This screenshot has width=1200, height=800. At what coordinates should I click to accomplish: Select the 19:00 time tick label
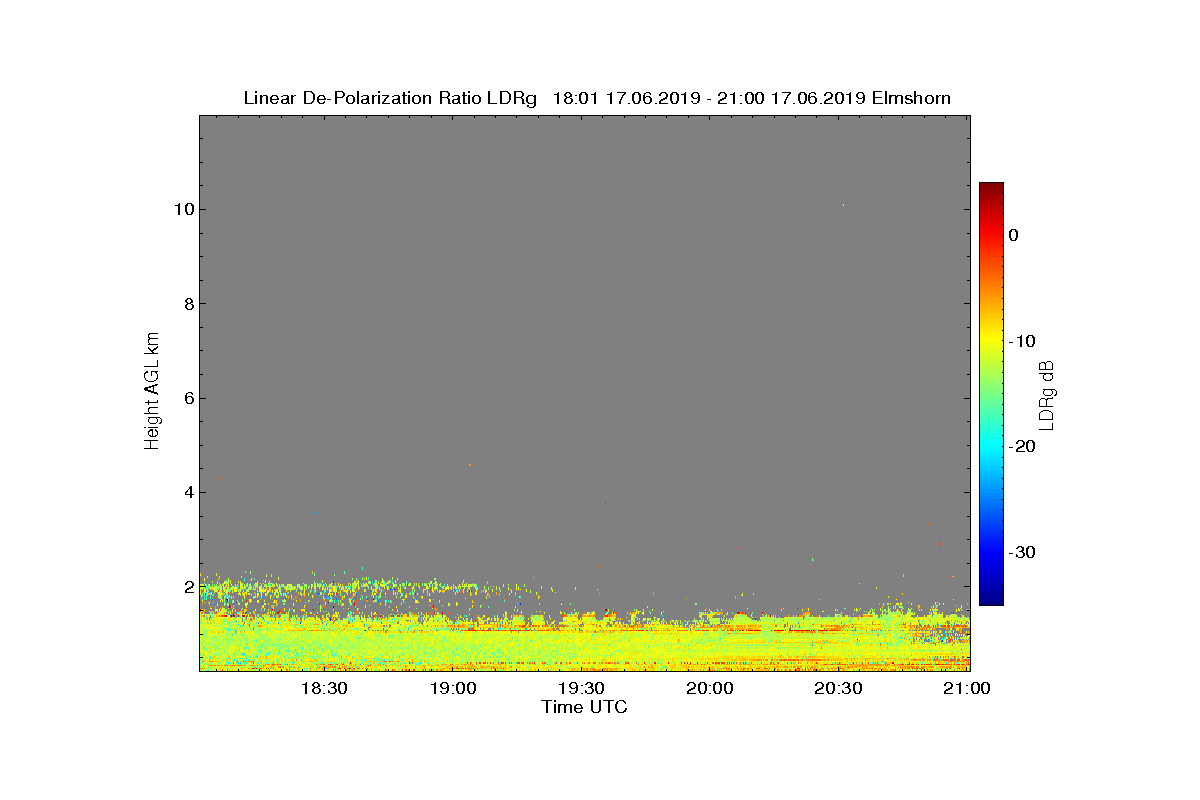[x=452, y=688]
